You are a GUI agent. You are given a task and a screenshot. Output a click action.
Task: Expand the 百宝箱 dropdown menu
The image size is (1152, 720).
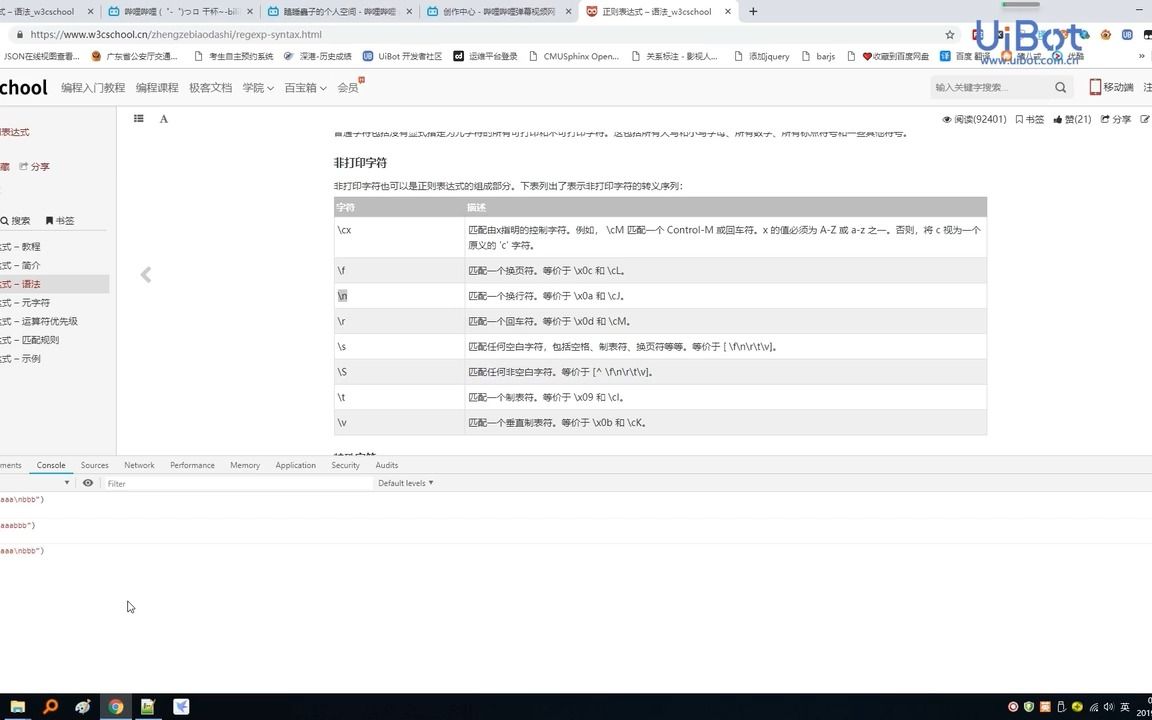click(305, 88)
